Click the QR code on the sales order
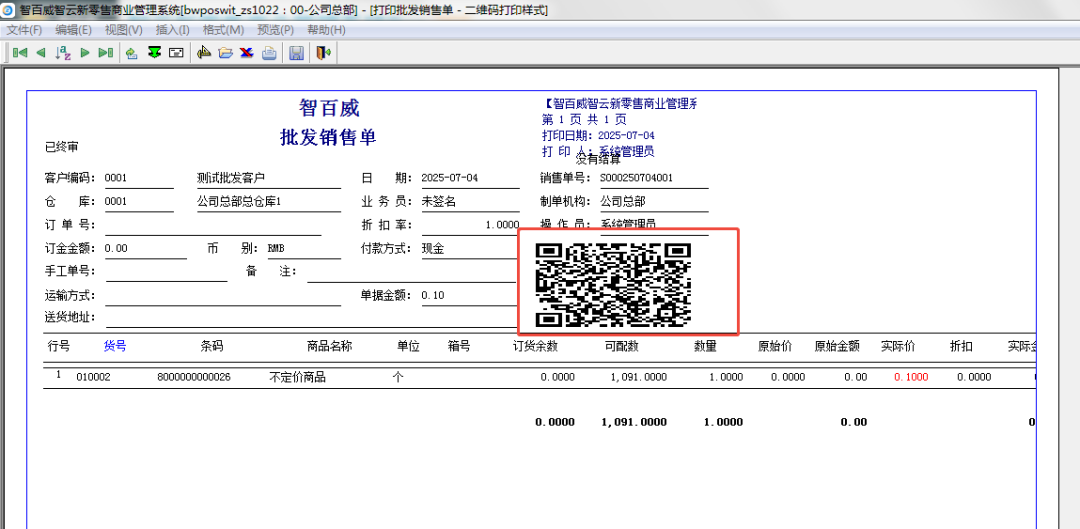 (613, 284)
